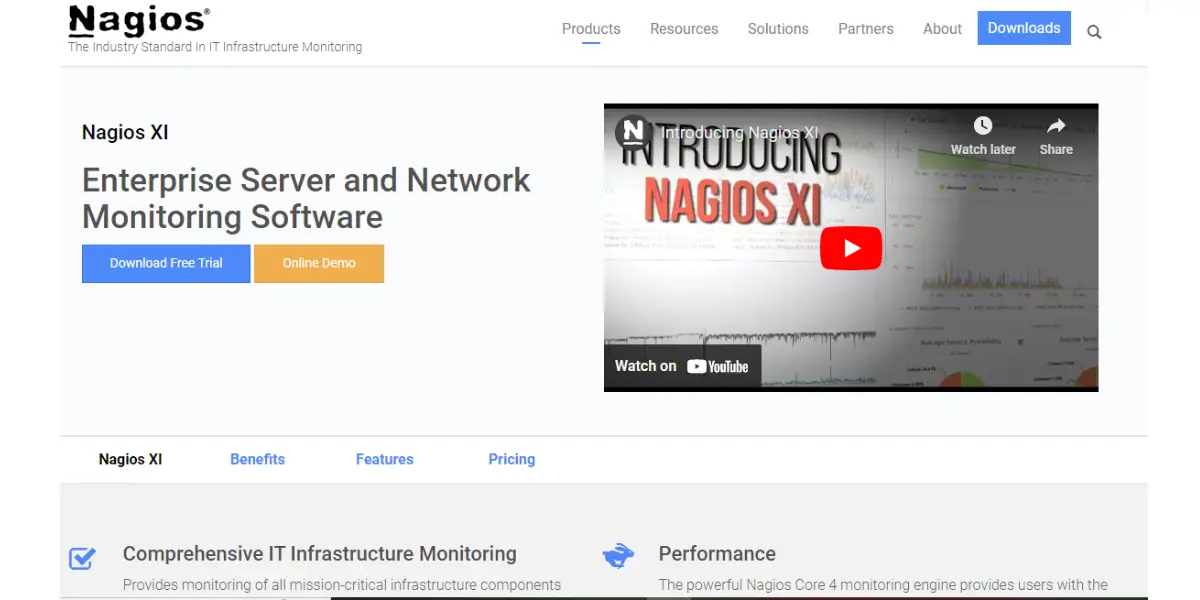Click the search magnifier icon
Image resolution: width=1200 pixels, height=600 pixels.
(1094, 32)
